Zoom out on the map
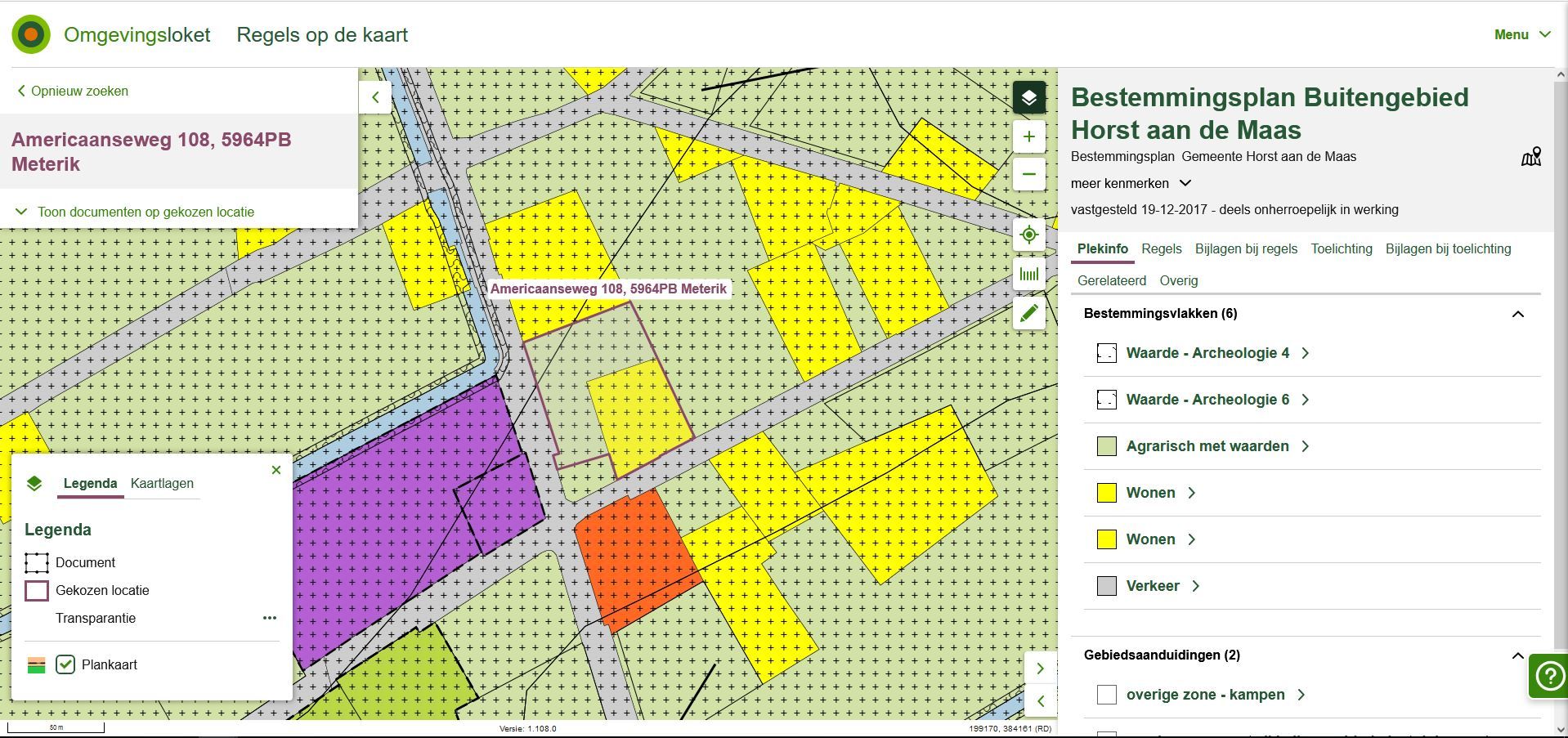The height and width of the screenshot is (738, 1568). [1028, 174]
